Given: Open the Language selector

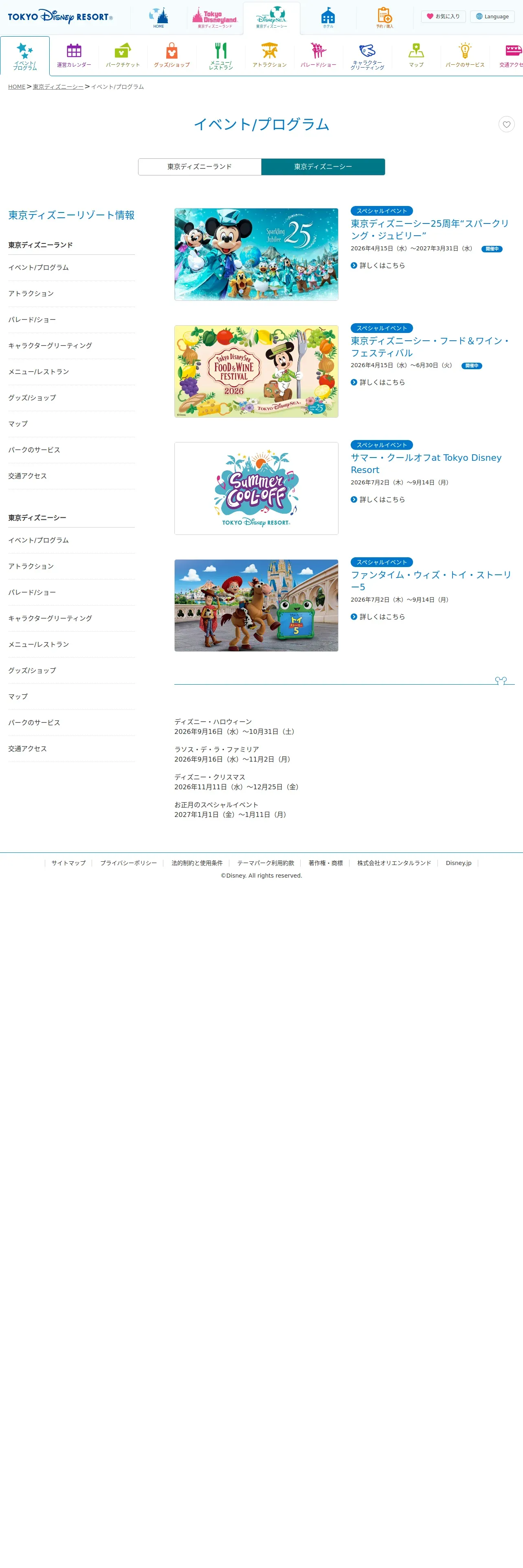Looking at the screenshot, I should (492, 16).
